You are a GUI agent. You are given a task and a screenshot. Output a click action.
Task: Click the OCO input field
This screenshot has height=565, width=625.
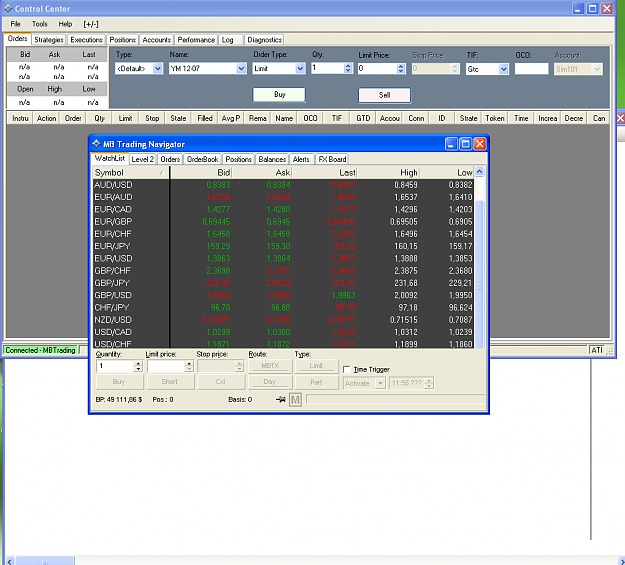[531, 69]
